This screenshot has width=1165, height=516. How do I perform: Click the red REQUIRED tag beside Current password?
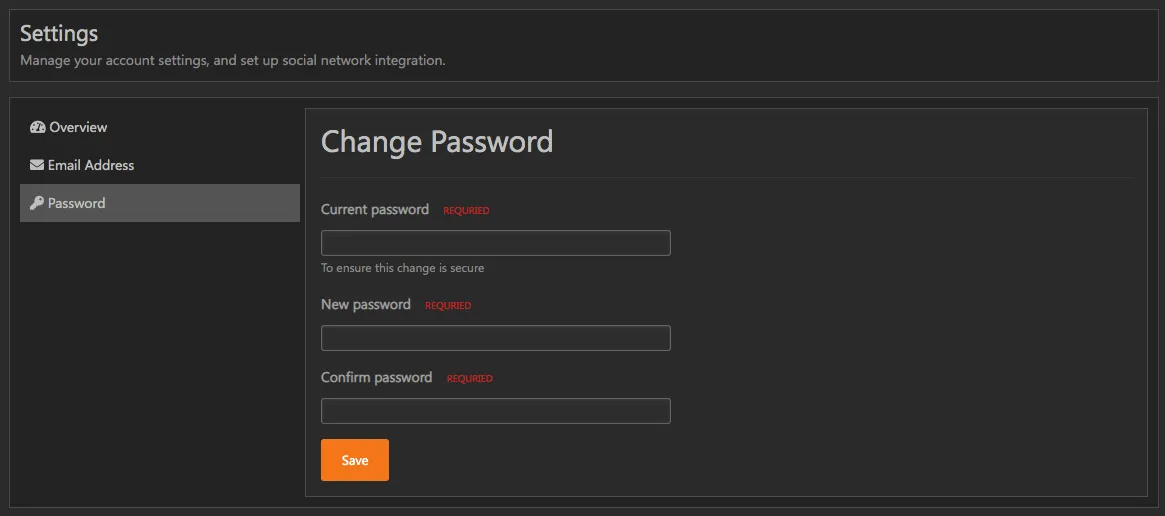coord(466,211)
